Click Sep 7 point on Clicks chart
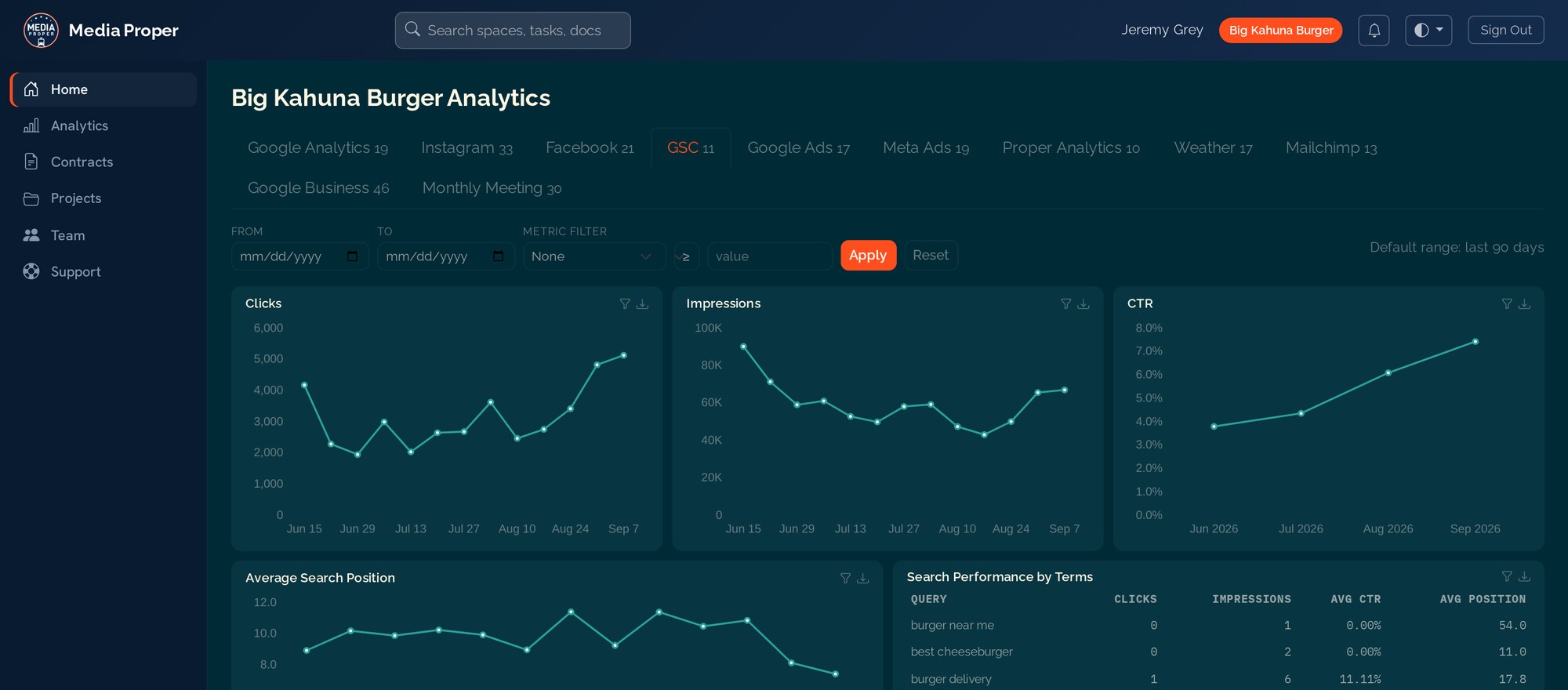 (x=624, y=355)
